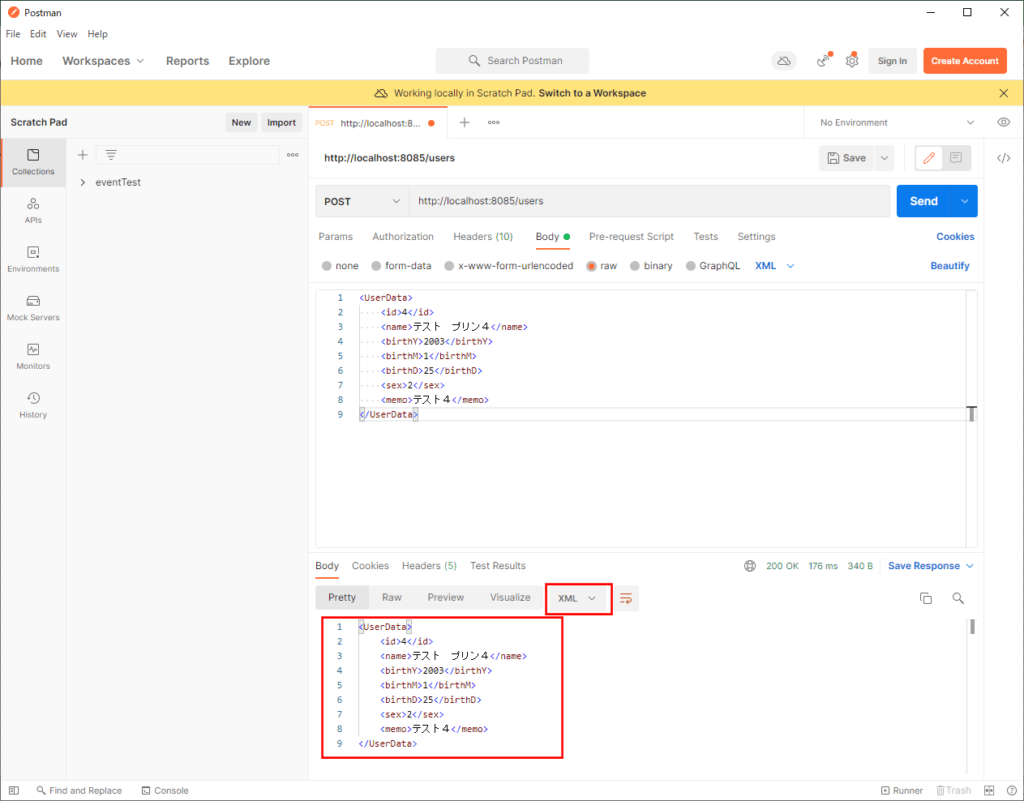
Task: Open the View menu
Action: [x=67, y=34]
